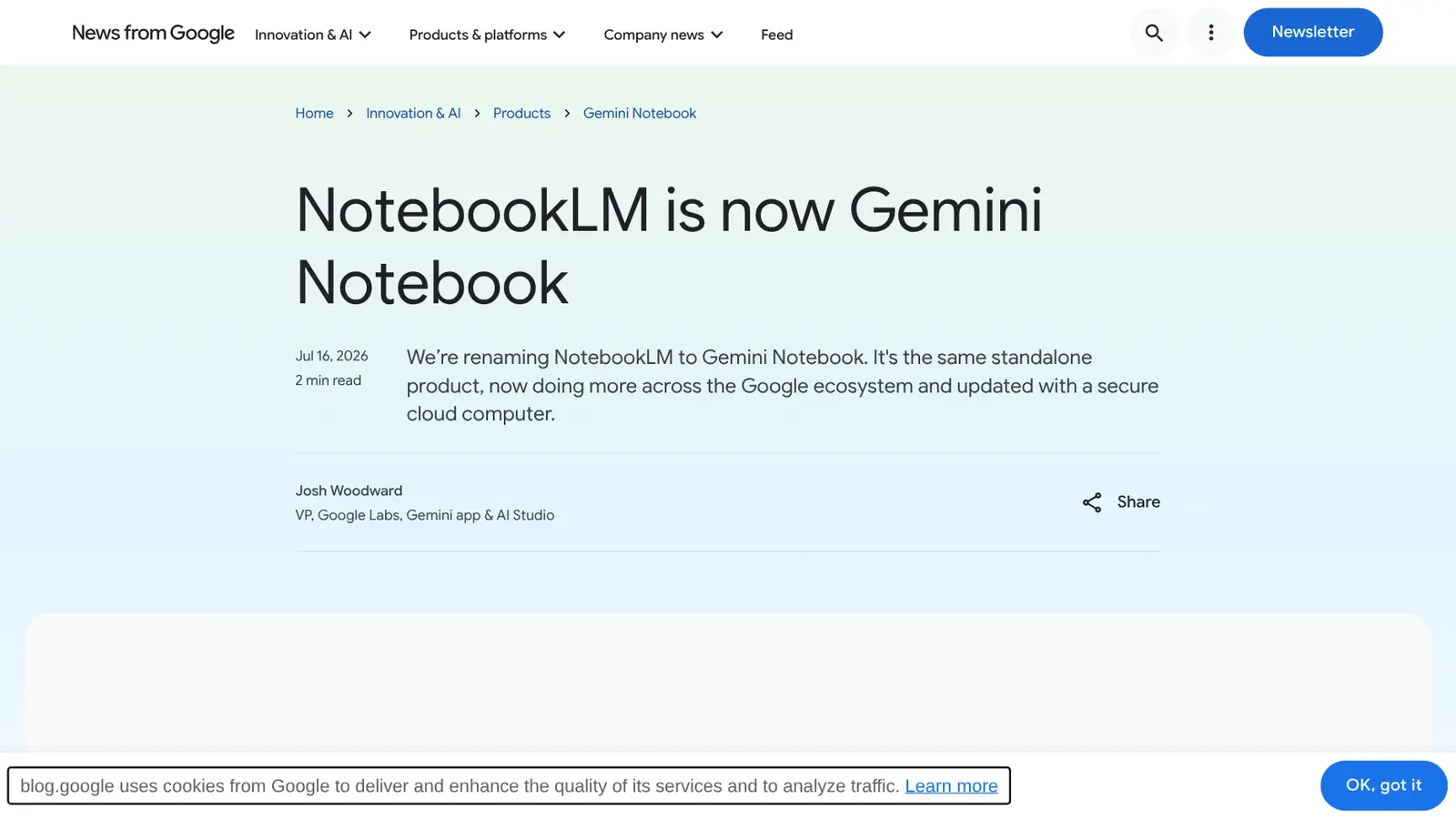
Task: Subscribe via the Newsletter button
Action: coord(1313,32)
